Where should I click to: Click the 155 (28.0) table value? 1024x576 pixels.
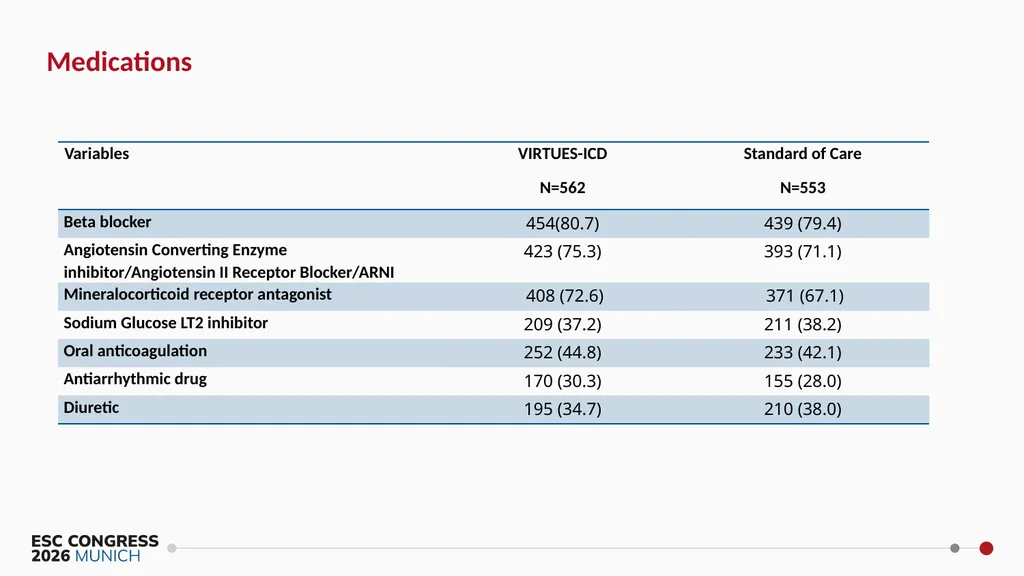pos(803,381)
